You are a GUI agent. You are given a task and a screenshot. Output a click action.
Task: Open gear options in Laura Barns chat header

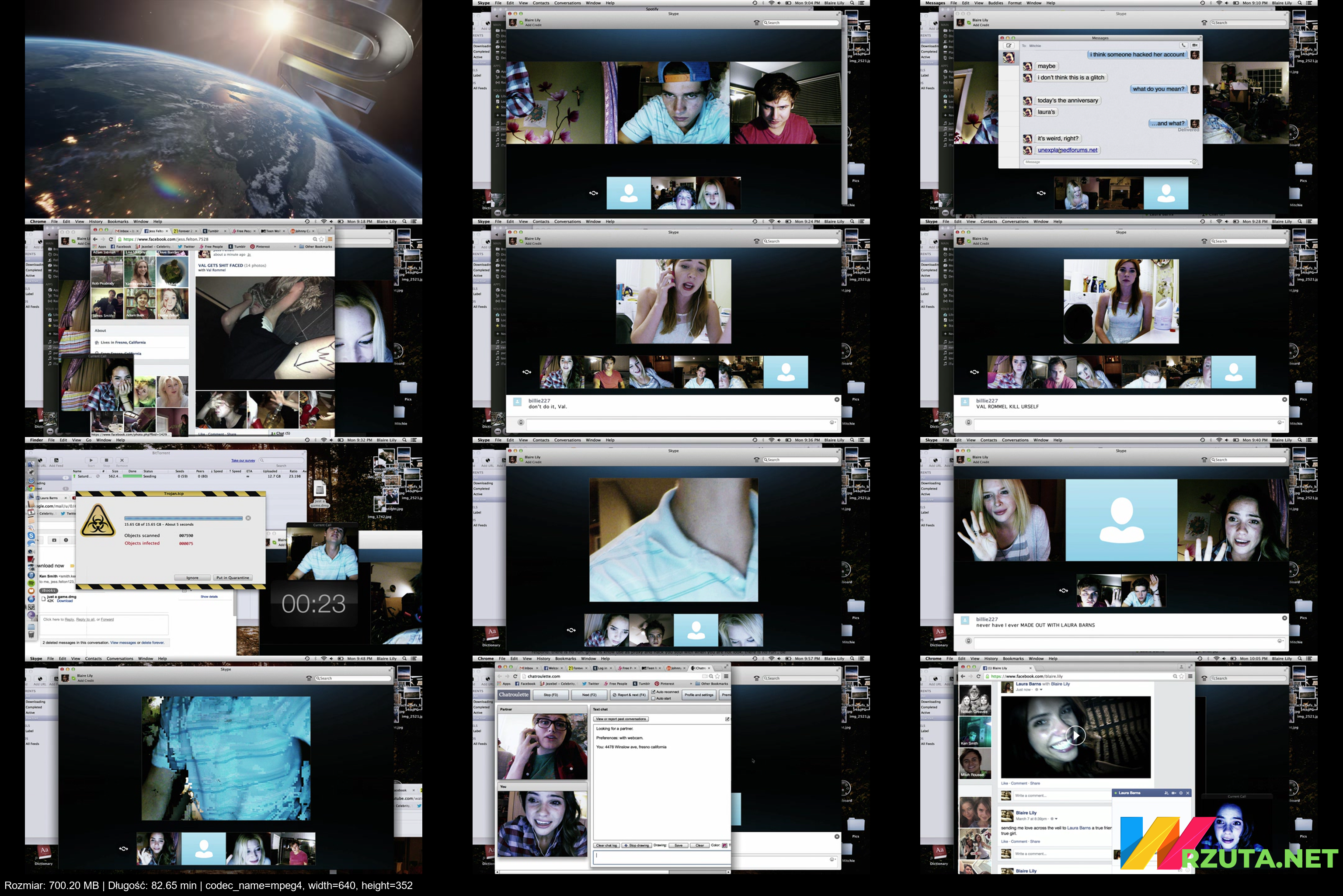pyautogui.click(x=1181, y=793)
